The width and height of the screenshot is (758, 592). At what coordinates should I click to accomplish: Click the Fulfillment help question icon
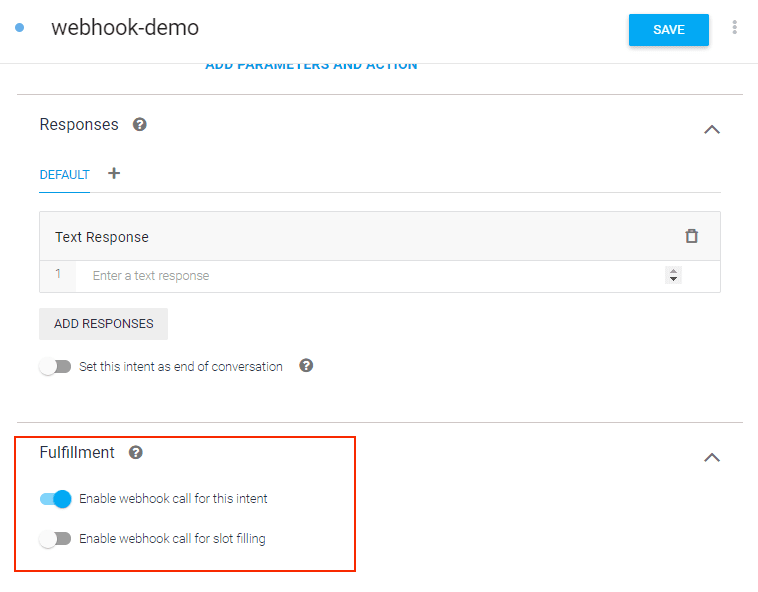pos(136,453)
